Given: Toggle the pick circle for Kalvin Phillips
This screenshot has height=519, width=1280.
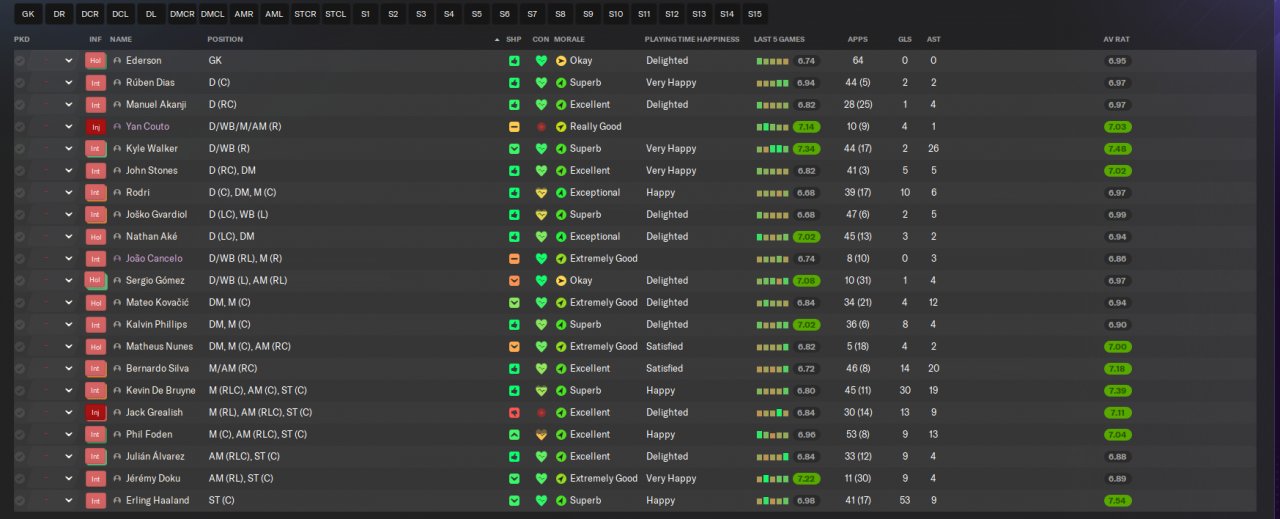Looking at the screenshot, I should [x=19, y=325].
